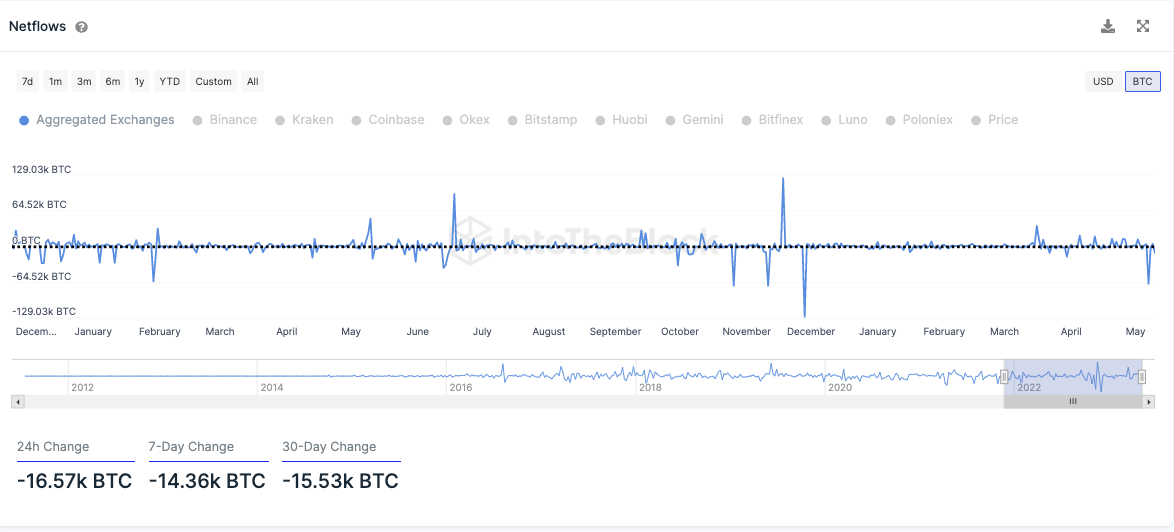Screen dimensions: 1174x532
Task: Select the 1y time range
Action: [x=139, y=81]
